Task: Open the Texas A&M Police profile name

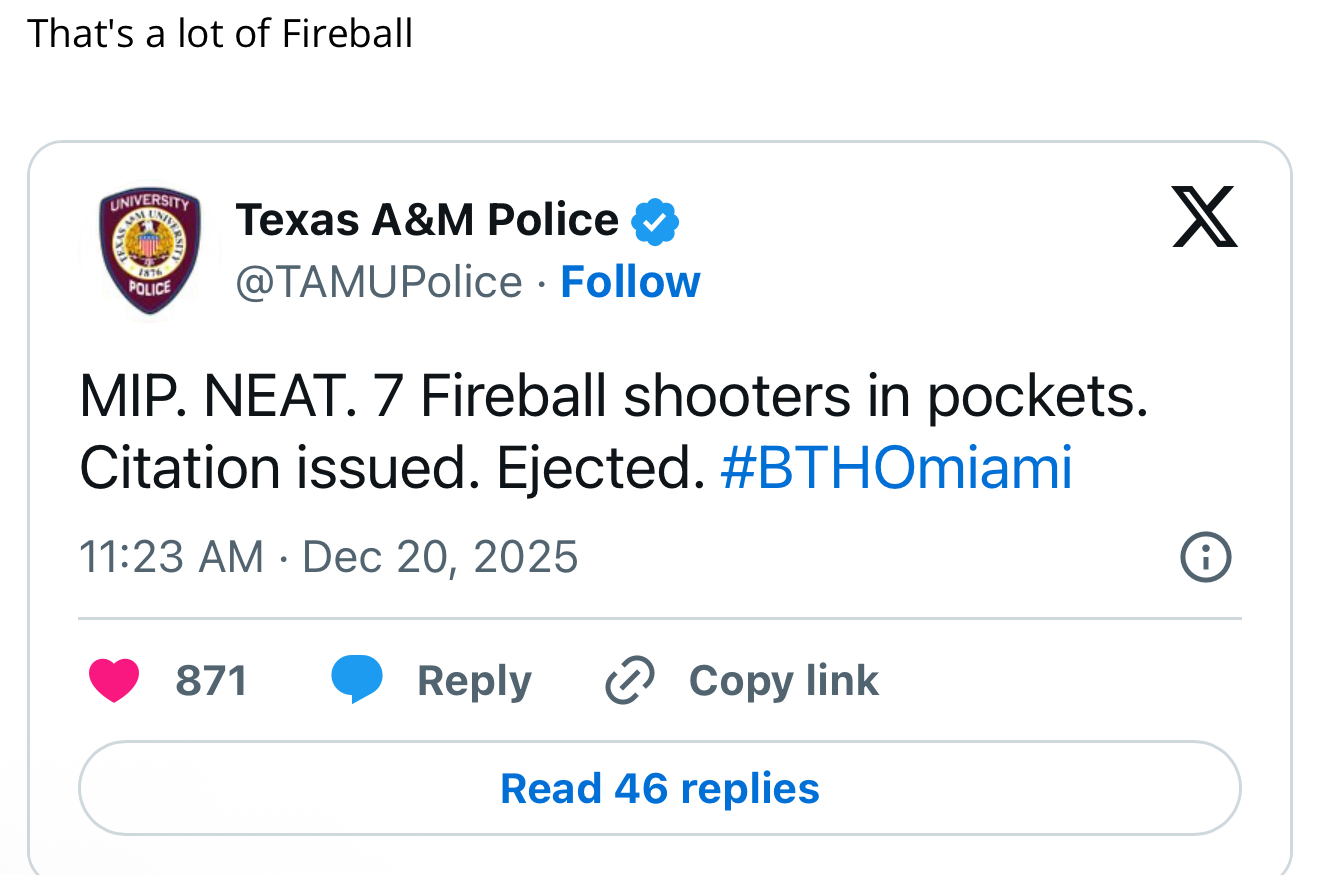Action: click(x=427, y=220)
